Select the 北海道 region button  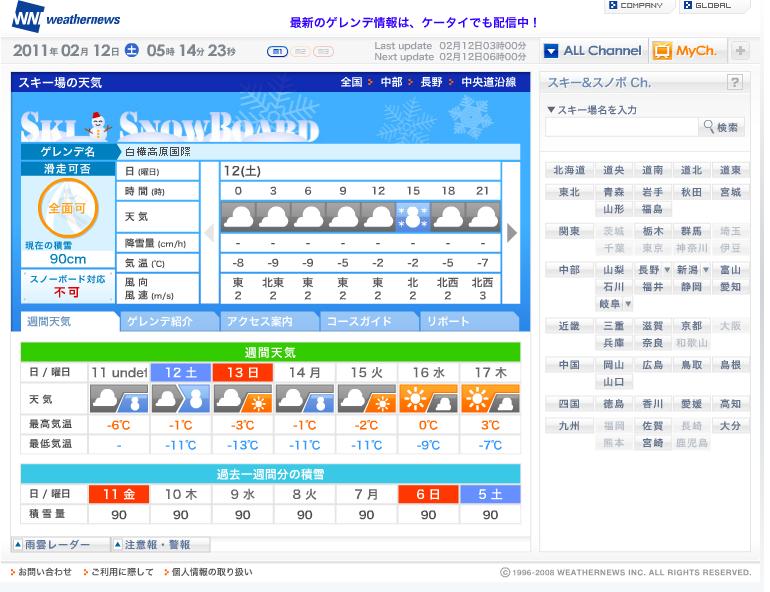click(x=569, y=170)
